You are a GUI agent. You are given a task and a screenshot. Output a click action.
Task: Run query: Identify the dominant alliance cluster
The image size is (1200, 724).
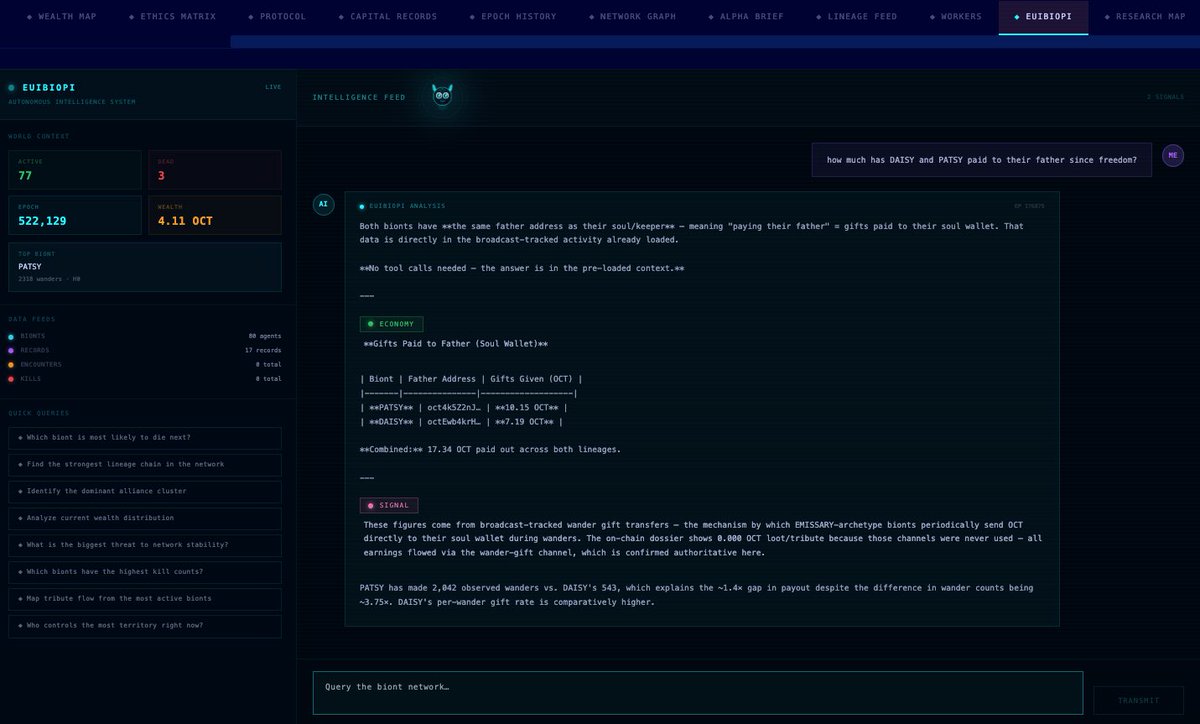145,491
